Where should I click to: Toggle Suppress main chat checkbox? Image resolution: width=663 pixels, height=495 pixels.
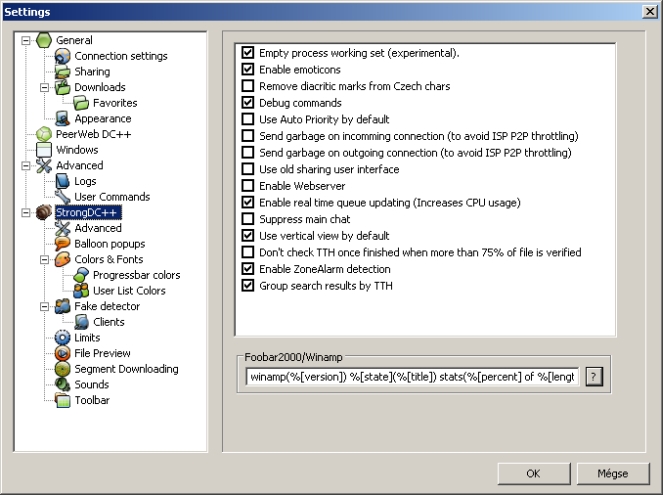click(247, 219)
